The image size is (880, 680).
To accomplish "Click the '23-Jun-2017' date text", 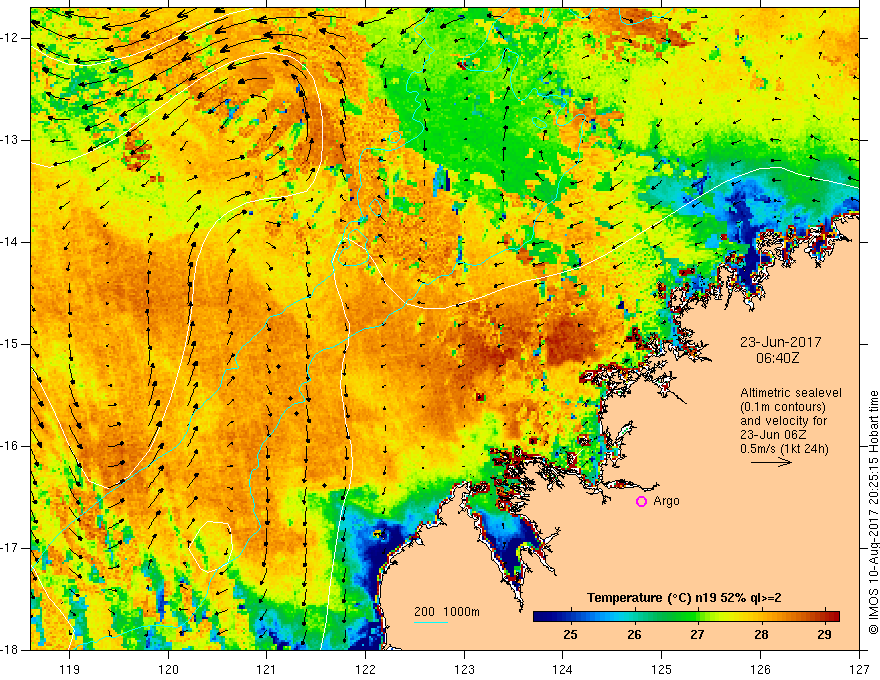I will coord(781,342).
